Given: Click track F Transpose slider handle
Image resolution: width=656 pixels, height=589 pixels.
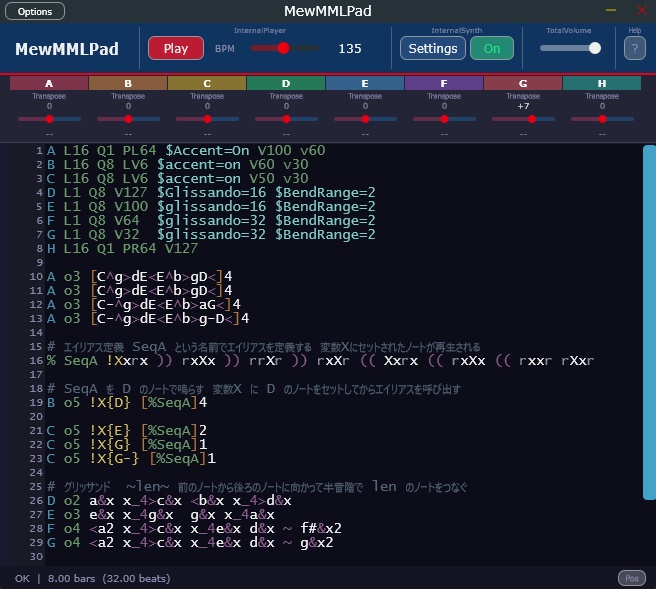Looking at the screenshot, I should point(444,119).
